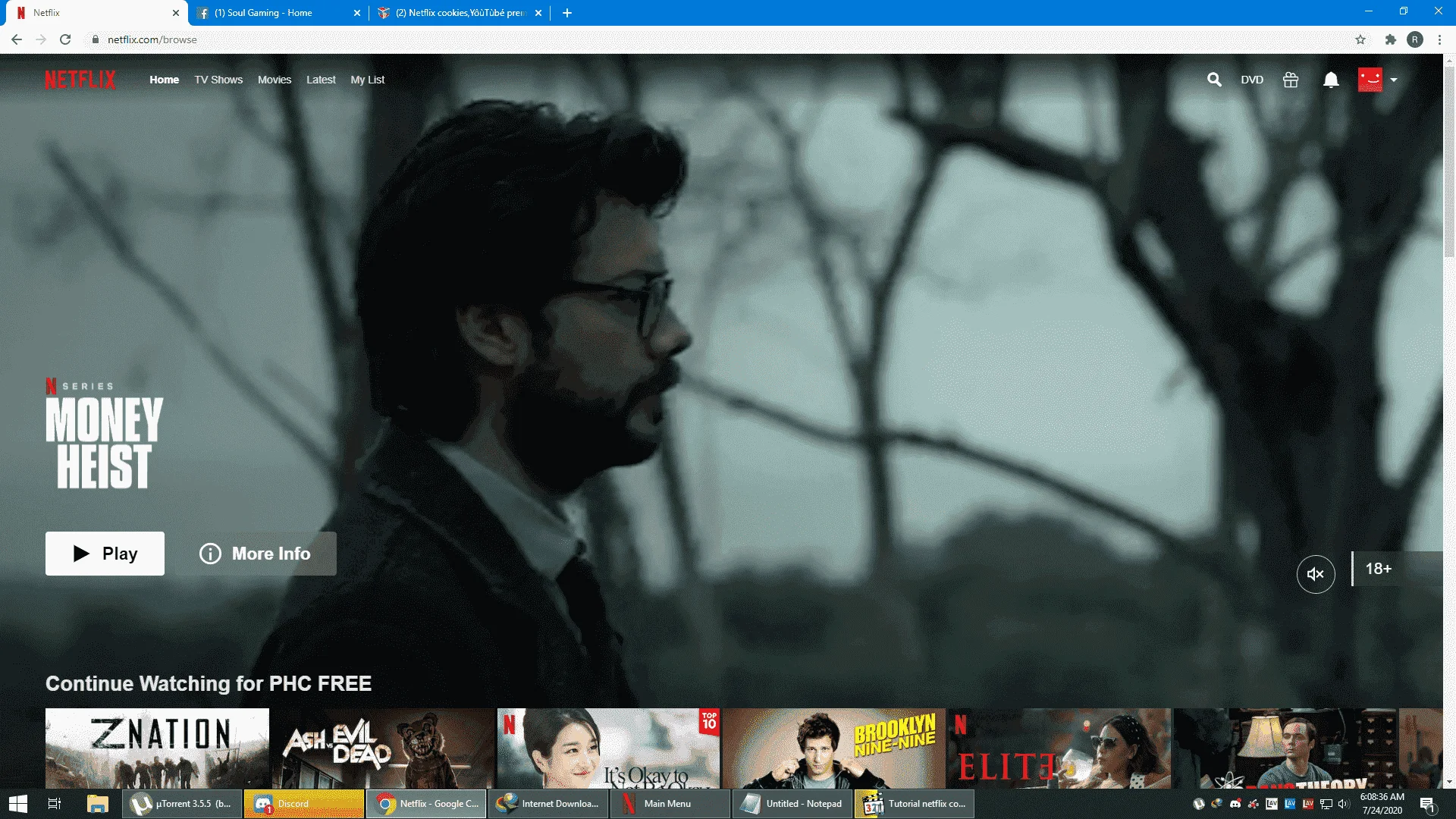Open the Movies section
The width and height of the screenshot is (1456, 819).
275,80
